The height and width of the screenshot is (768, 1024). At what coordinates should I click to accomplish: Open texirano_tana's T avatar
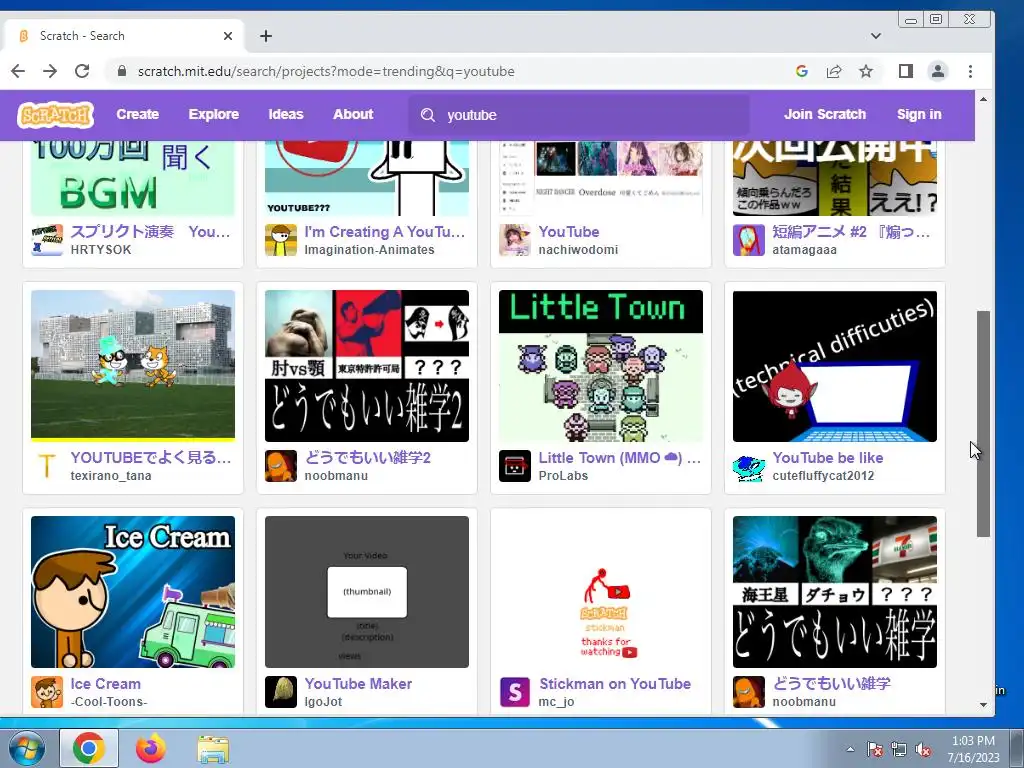47,466
